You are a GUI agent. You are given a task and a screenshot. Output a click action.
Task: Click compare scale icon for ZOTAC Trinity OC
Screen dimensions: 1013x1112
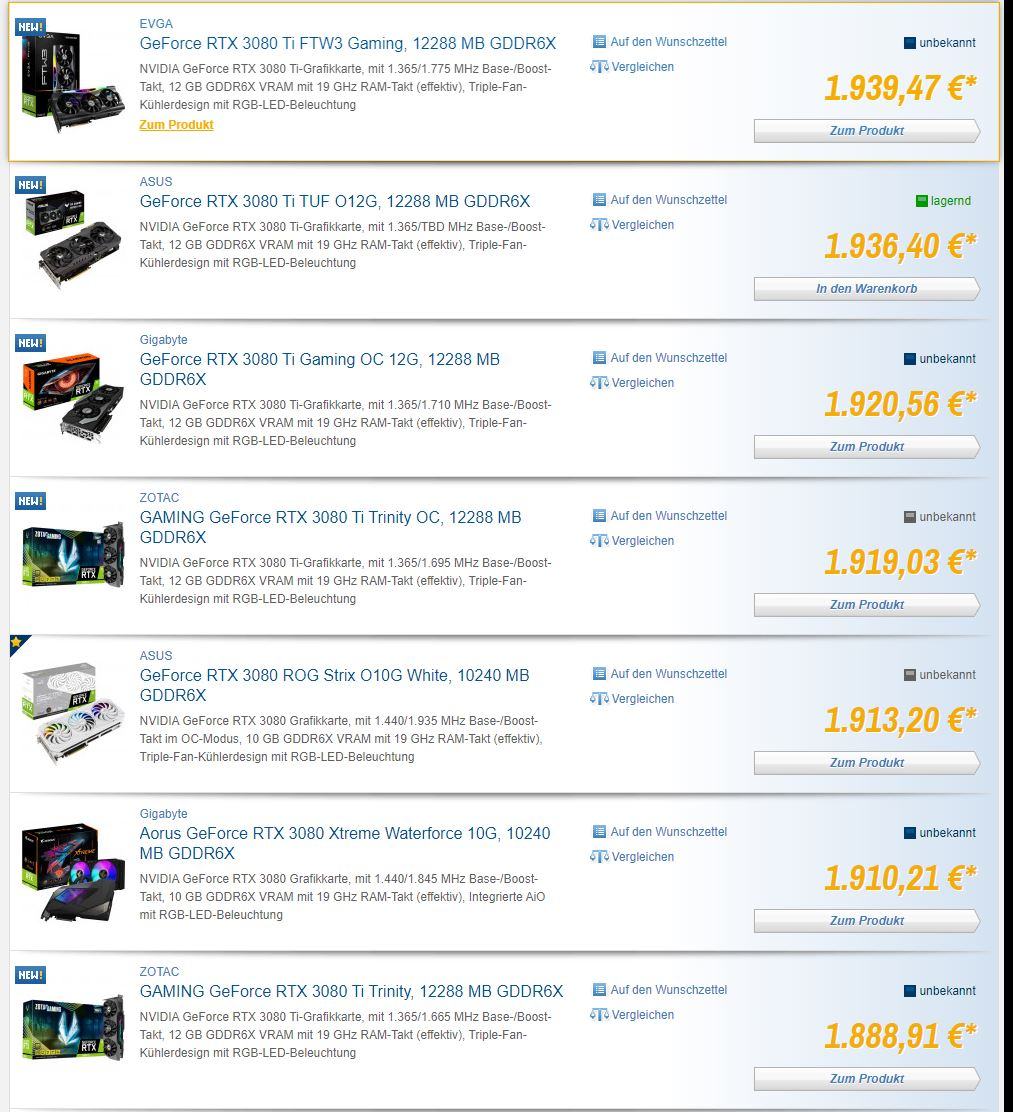tap(599, 541)
